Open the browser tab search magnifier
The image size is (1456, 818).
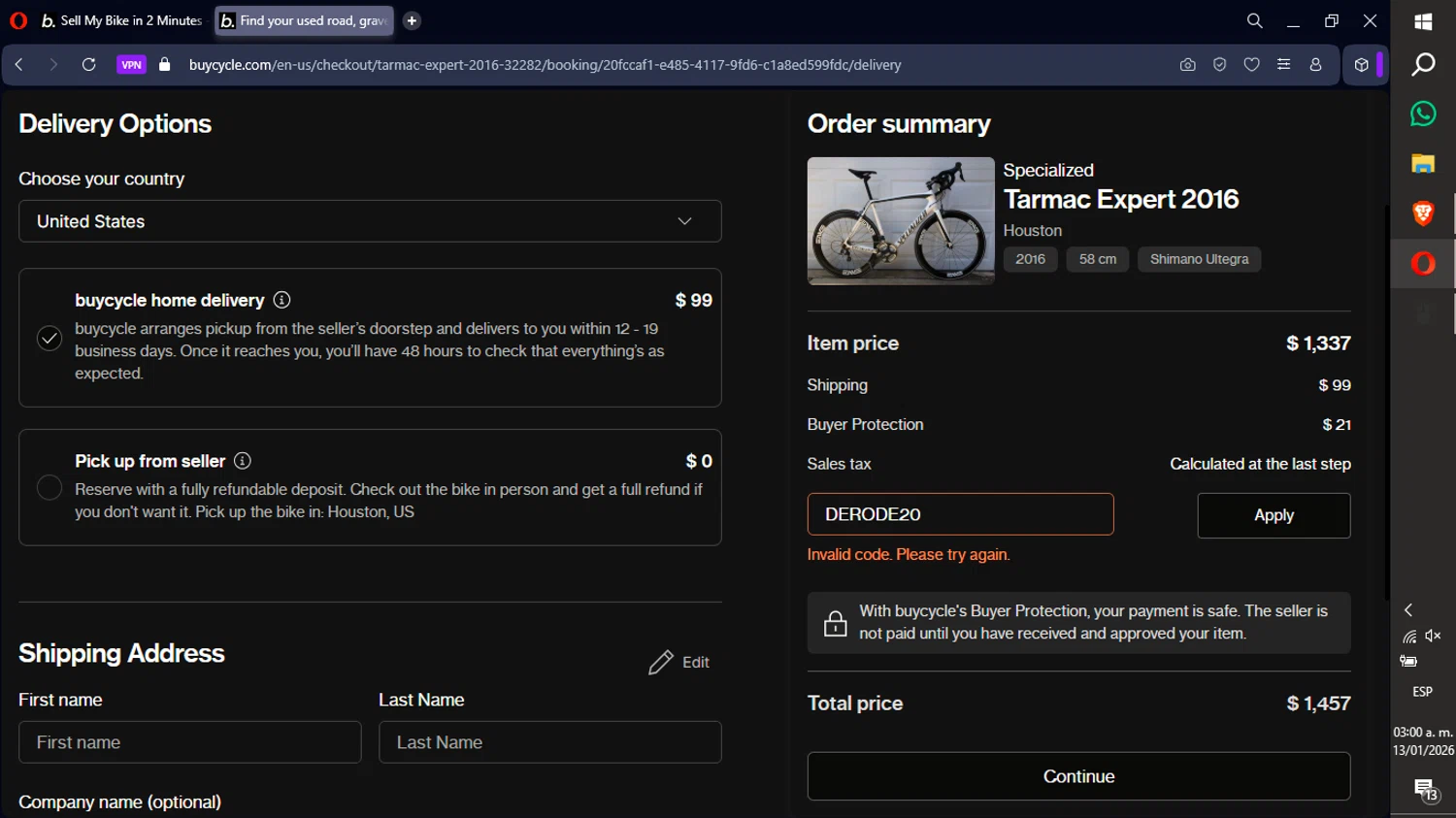1254,20
